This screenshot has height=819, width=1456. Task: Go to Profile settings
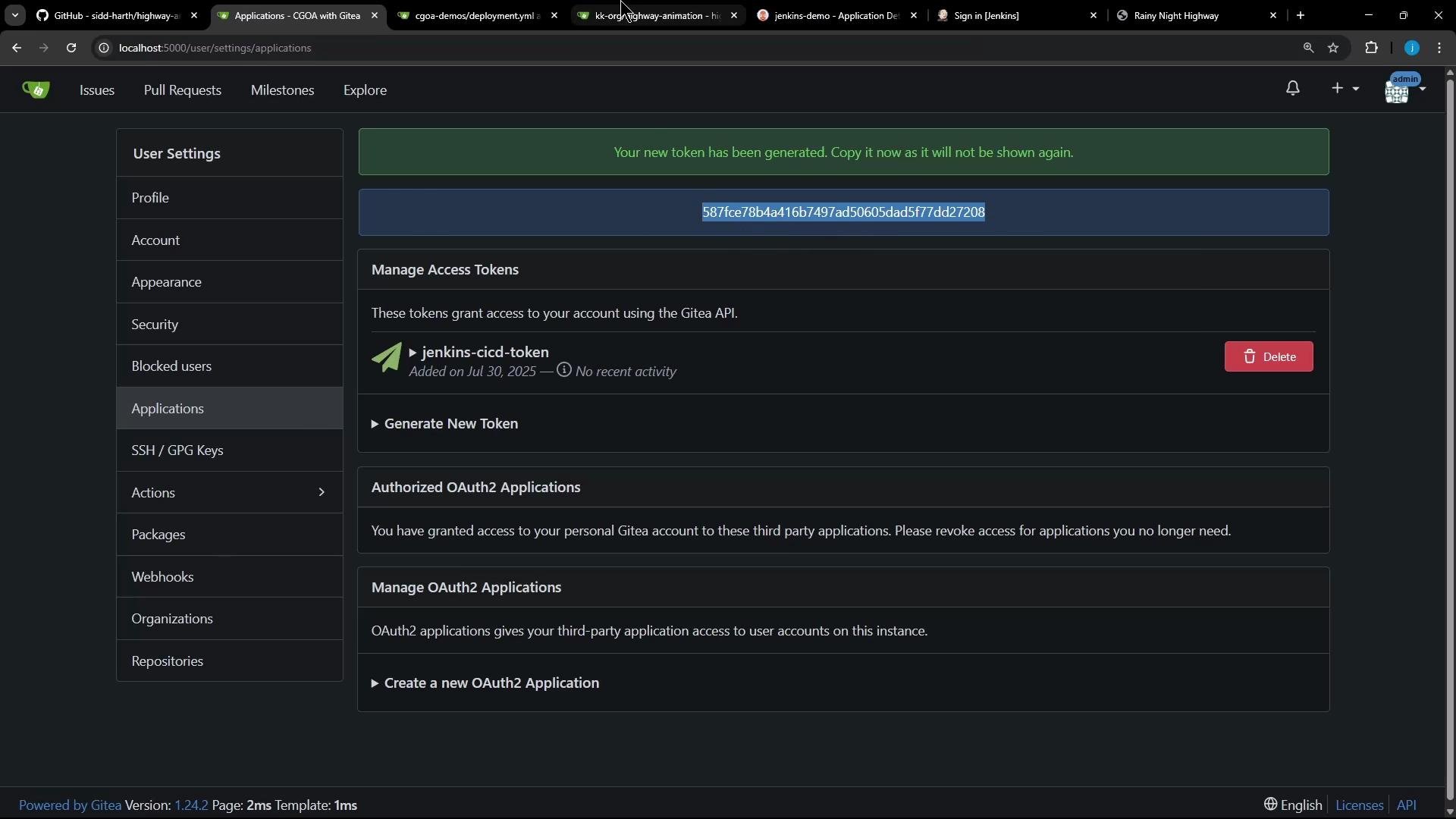[229, 198]
